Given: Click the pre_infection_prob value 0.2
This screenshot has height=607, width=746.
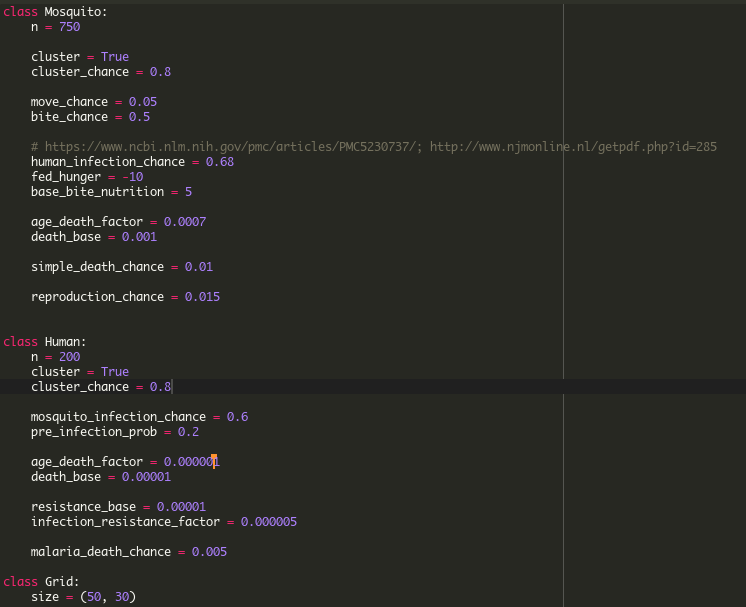Looking at the screenshot, I should pos(188,432).
